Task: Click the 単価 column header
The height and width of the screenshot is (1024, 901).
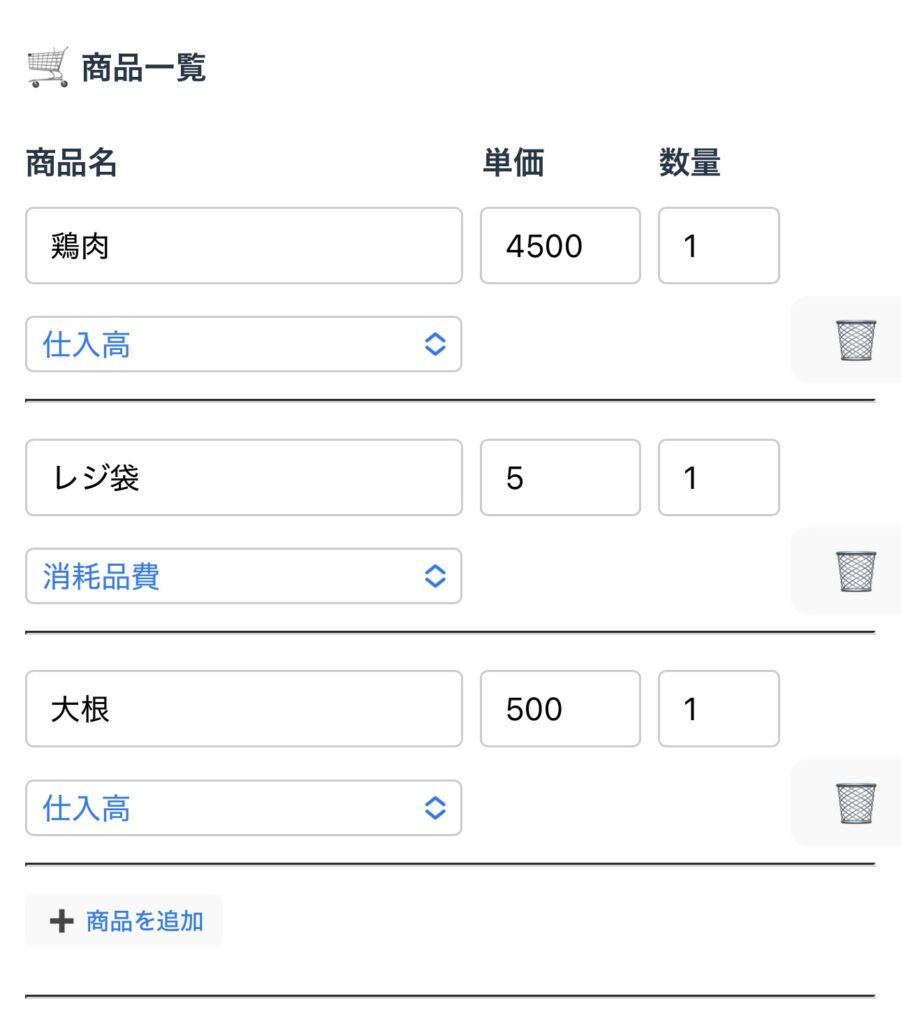Action: (513, 162)
